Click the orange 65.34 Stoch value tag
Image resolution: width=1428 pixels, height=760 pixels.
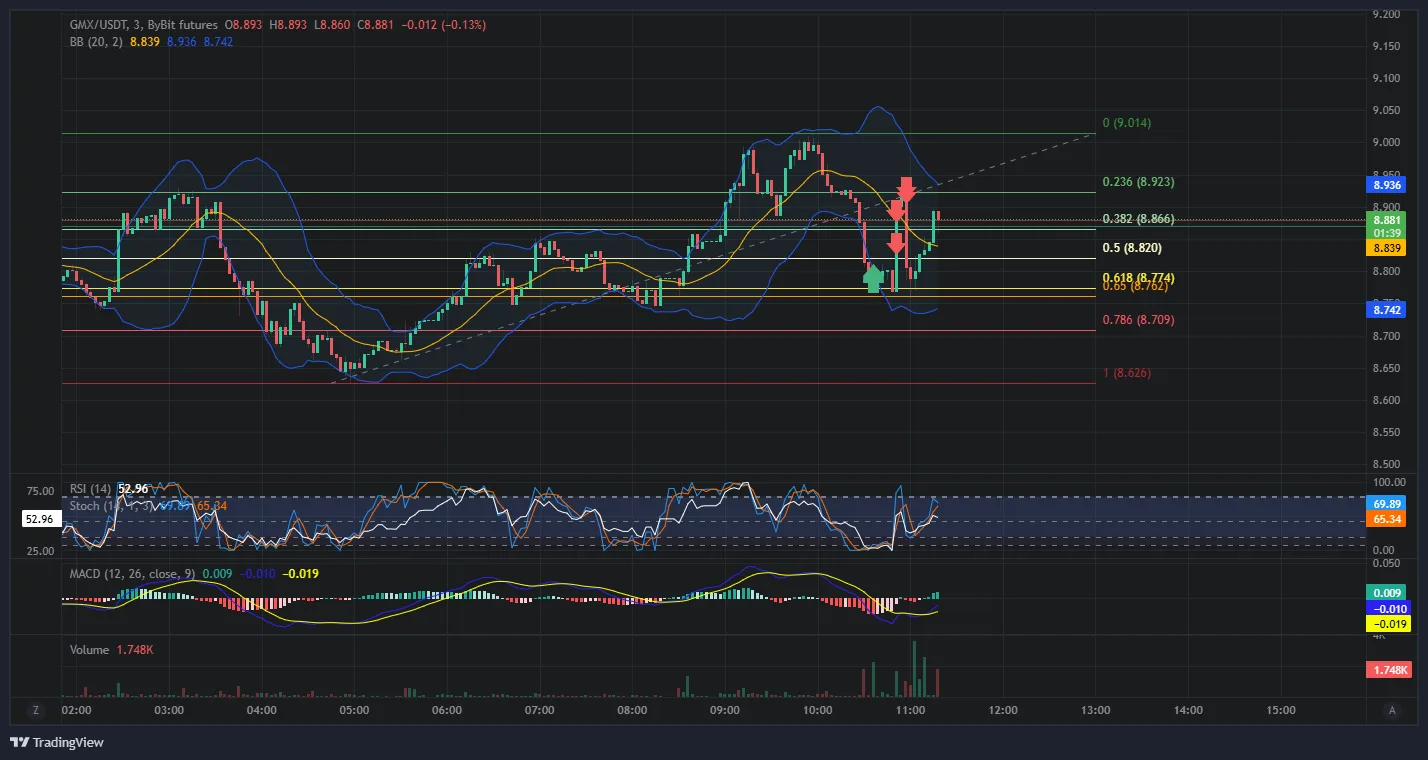click(1387, 519)
